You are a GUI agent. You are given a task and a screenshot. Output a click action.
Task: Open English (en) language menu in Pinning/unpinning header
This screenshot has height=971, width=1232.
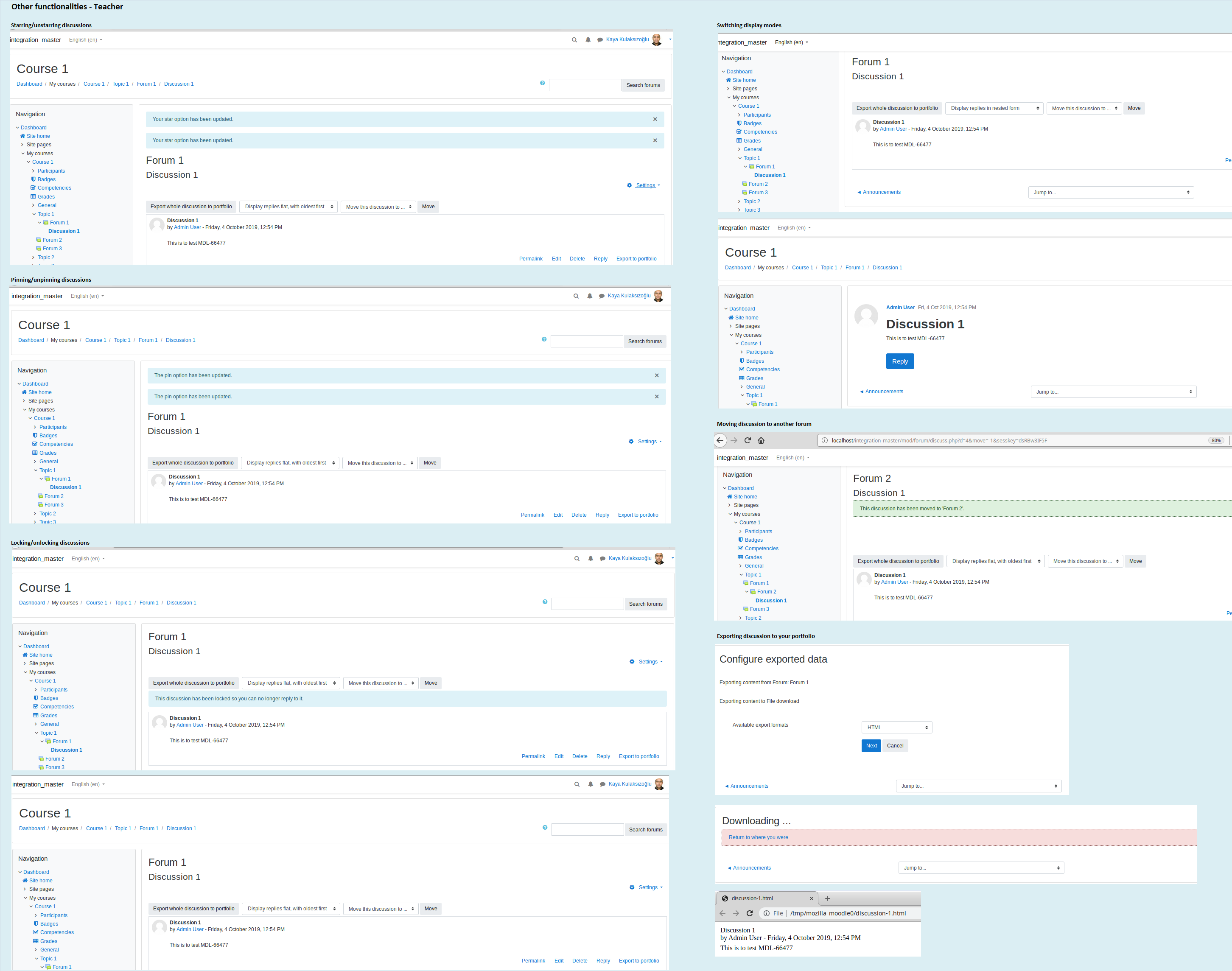(x=87, y=296)
